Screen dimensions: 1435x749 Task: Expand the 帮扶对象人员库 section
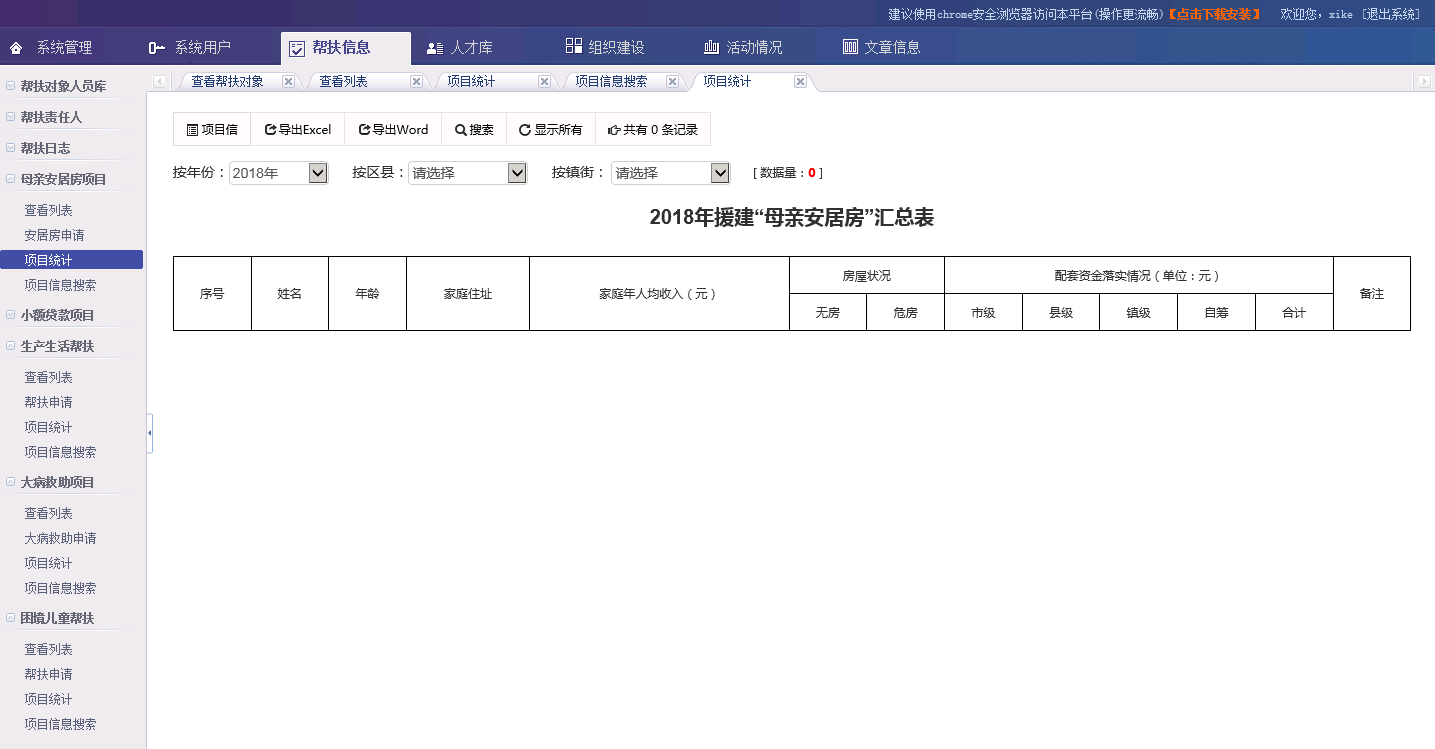point(10,87)
